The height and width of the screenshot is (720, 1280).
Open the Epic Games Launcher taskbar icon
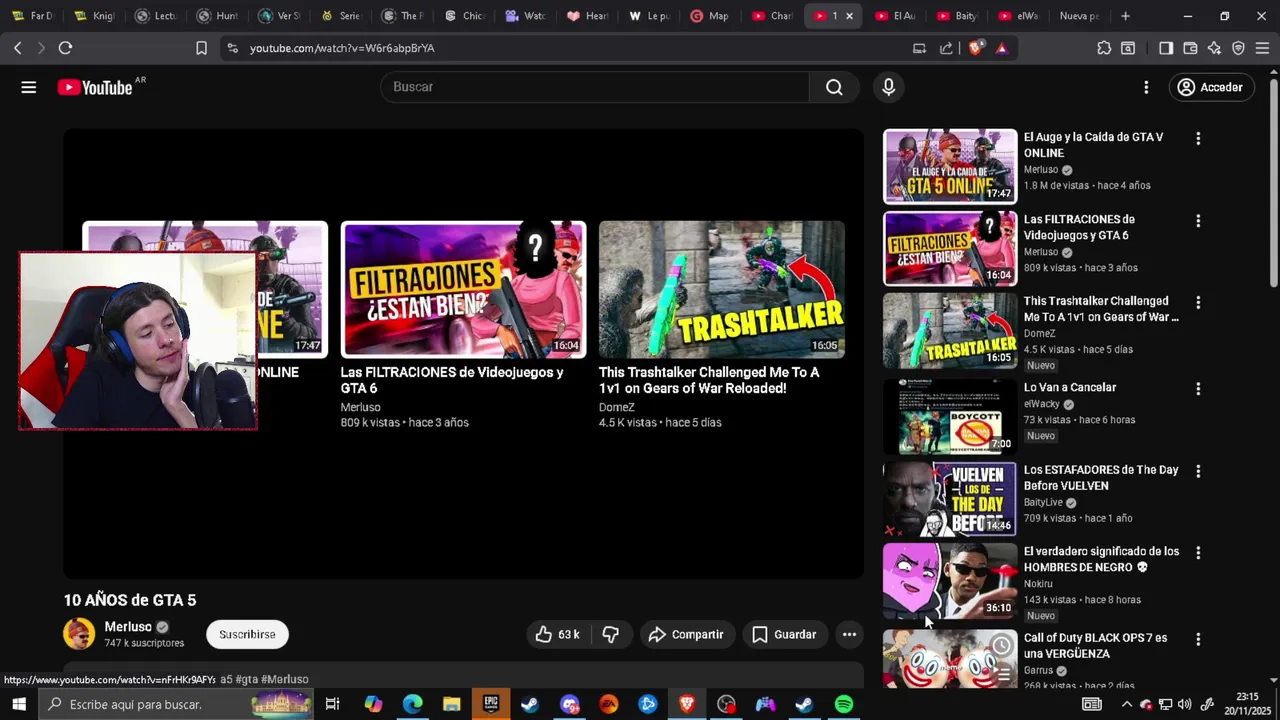[491, 704]
